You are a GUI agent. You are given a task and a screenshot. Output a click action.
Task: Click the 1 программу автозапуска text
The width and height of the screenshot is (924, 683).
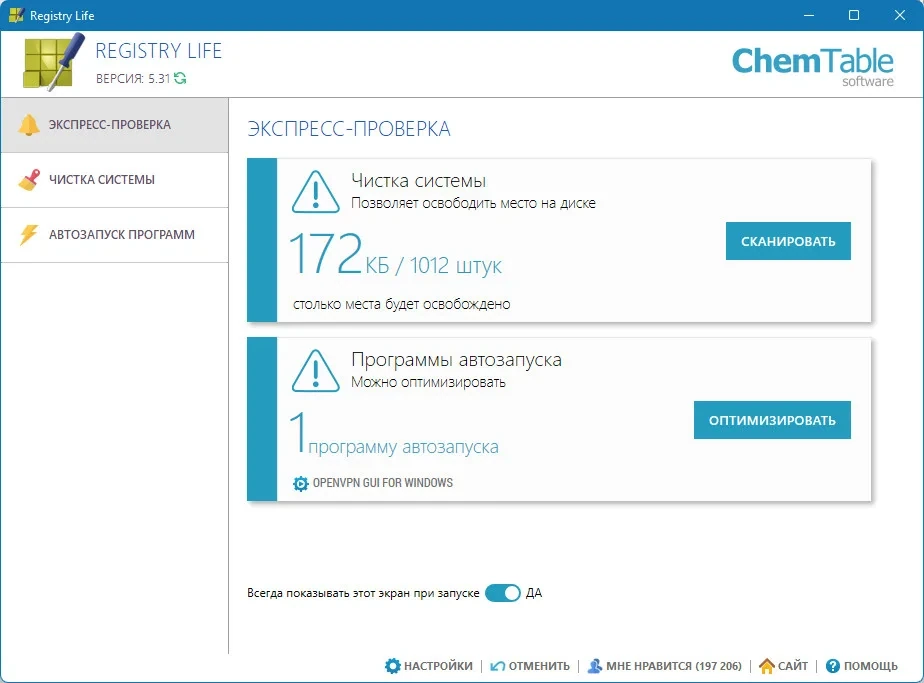coord(394,434)
